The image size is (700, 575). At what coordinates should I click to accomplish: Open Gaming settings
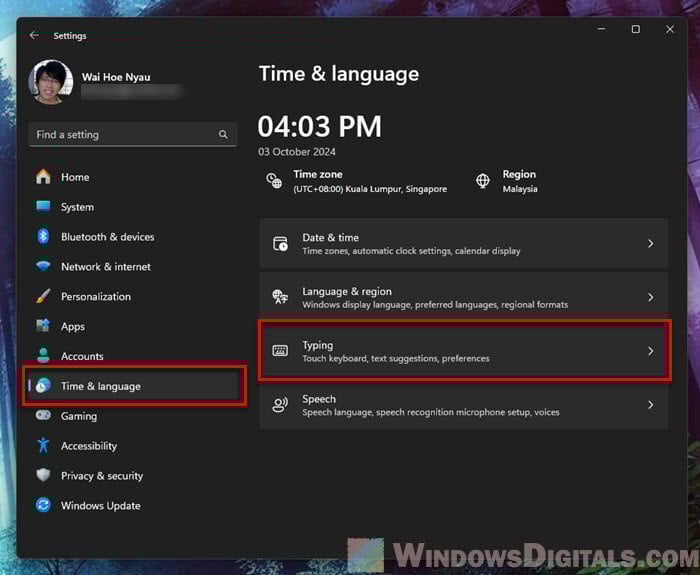coord(133,416)
